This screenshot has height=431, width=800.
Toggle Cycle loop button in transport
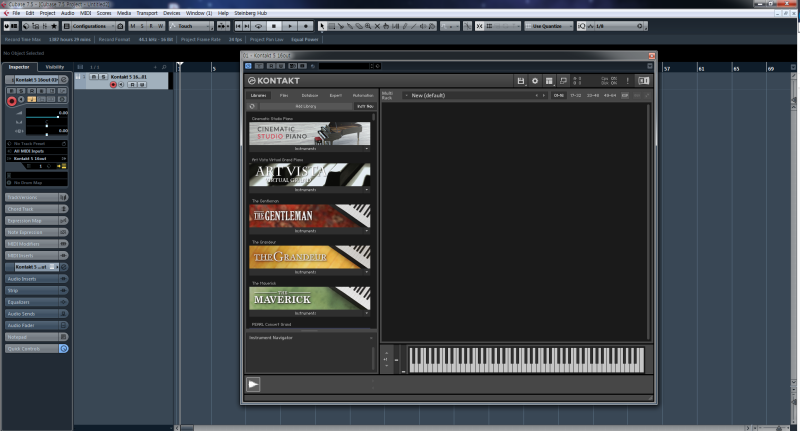click(x=258, y=26)
